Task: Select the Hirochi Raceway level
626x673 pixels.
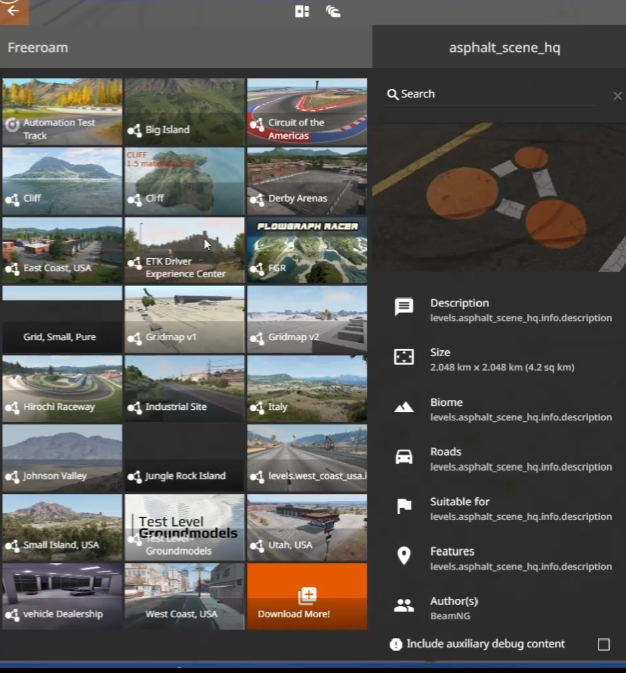Action: point(62,389)
